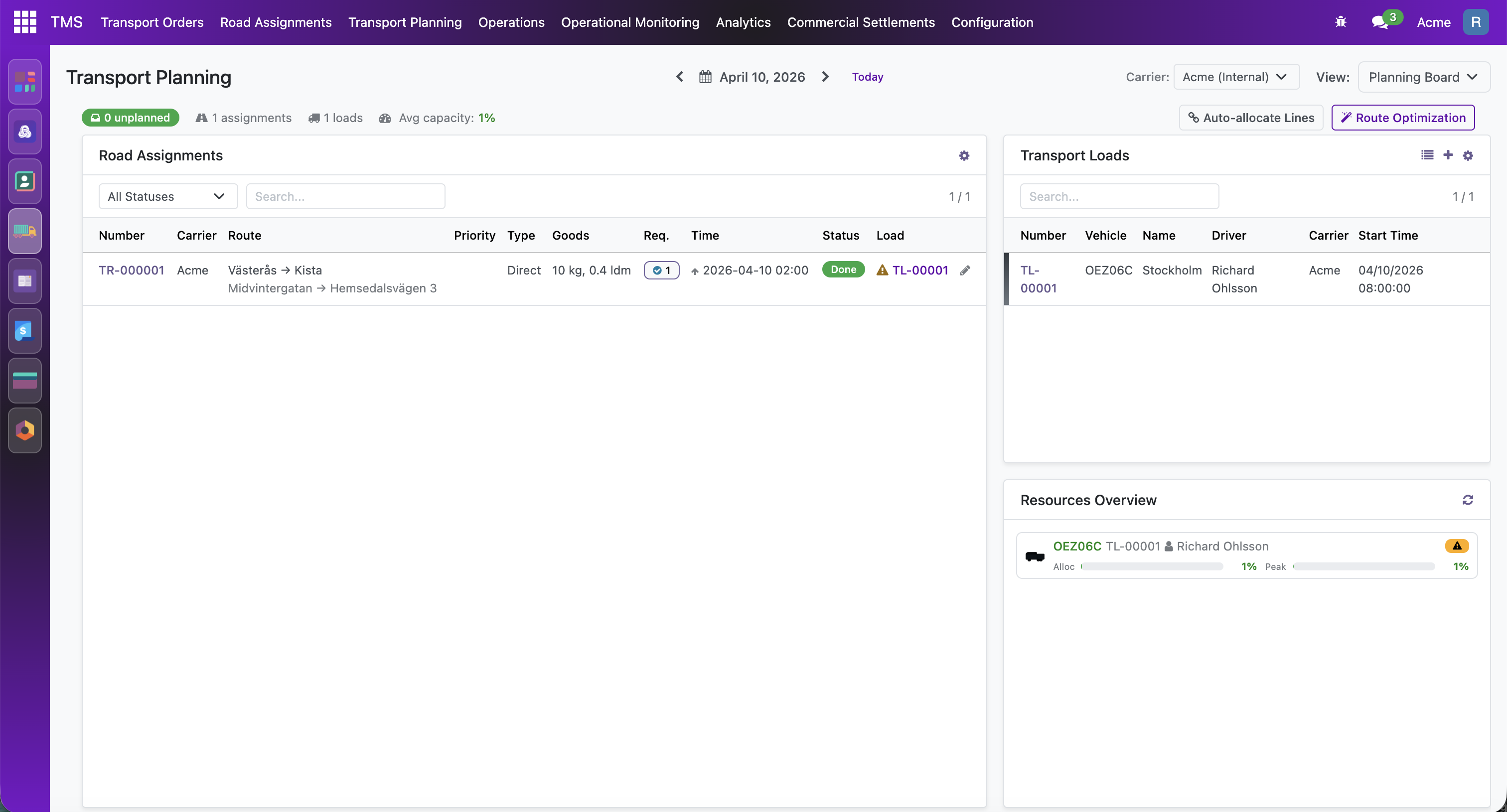Click the warning badge on the OEZ06C resource
This screenshot has width=1507, height=812.
click(x=1456, y=546)
